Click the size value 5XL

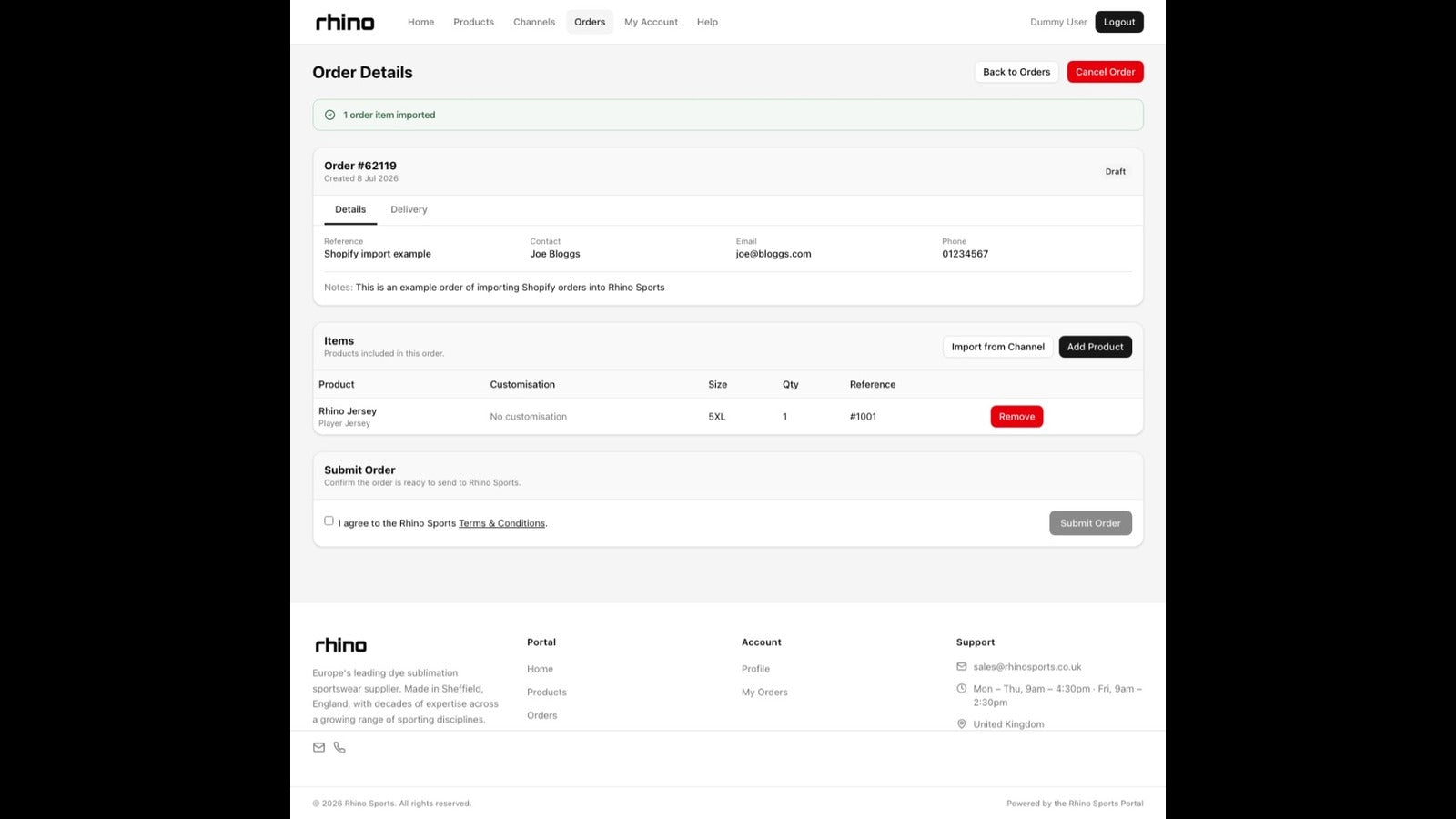(717, 417)
